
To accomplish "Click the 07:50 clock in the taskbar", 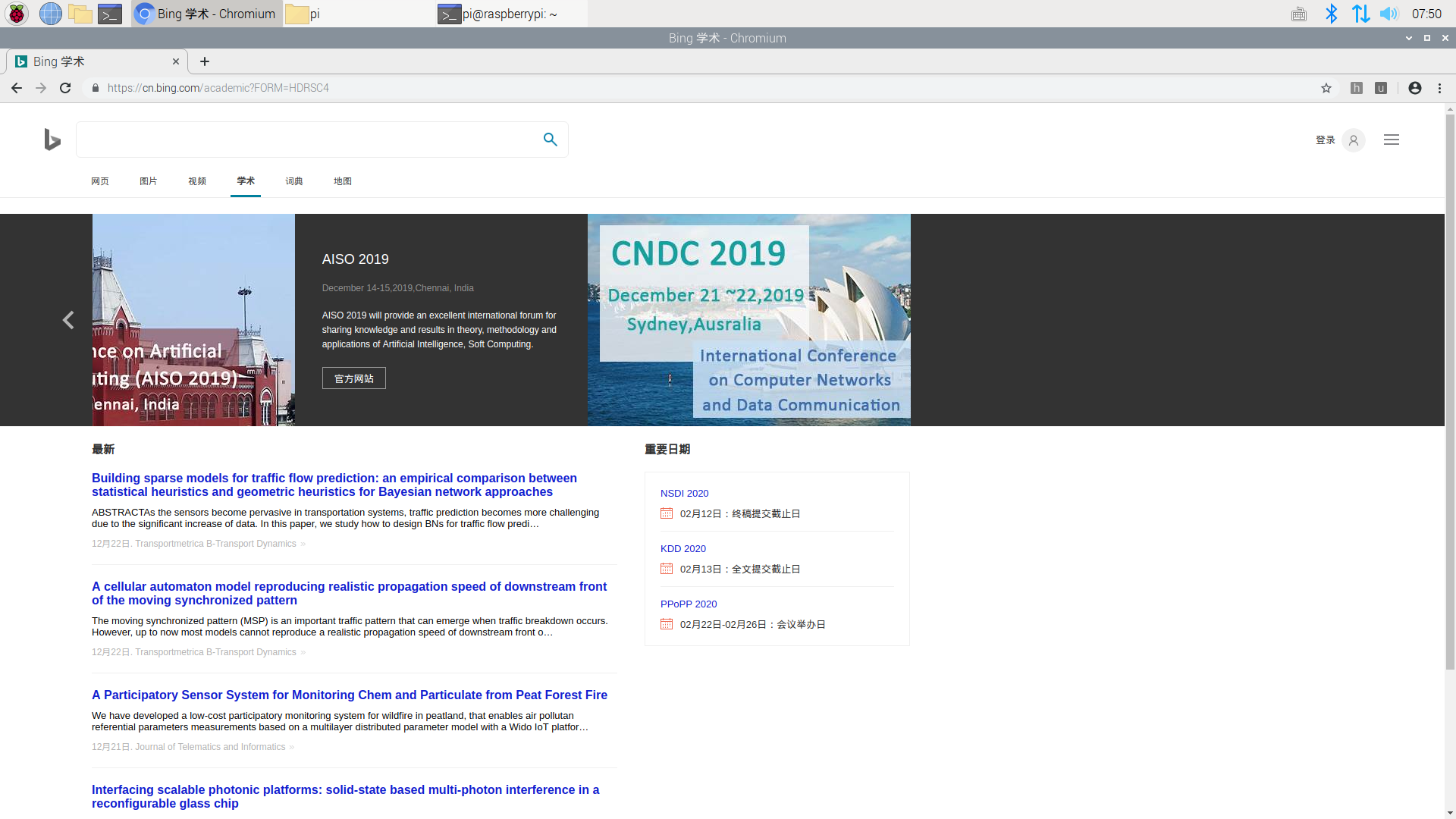I will pos(1426,14).
